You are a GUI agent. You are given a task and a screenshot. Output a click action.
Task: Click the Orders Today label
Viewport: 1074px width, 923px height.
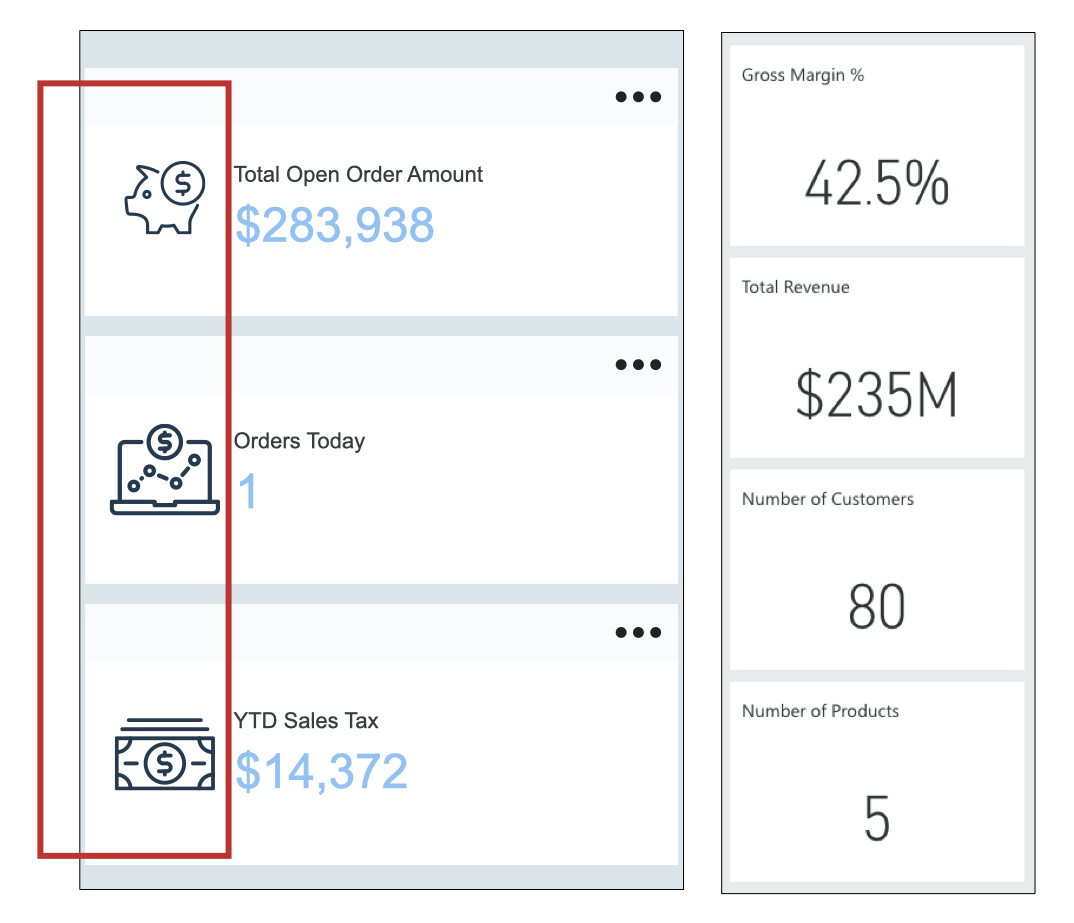(299, 441)
